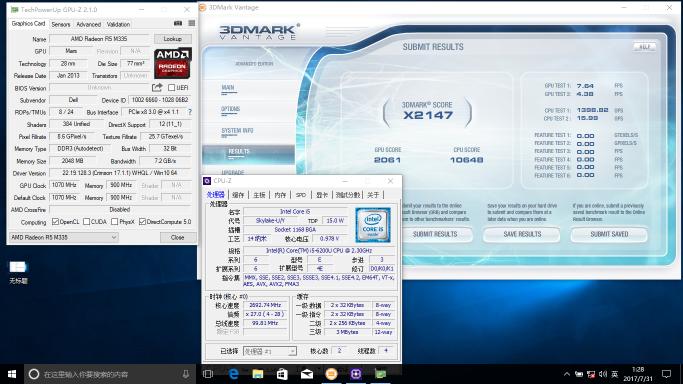Open the Mail app from the taskbar

(307, 374)
